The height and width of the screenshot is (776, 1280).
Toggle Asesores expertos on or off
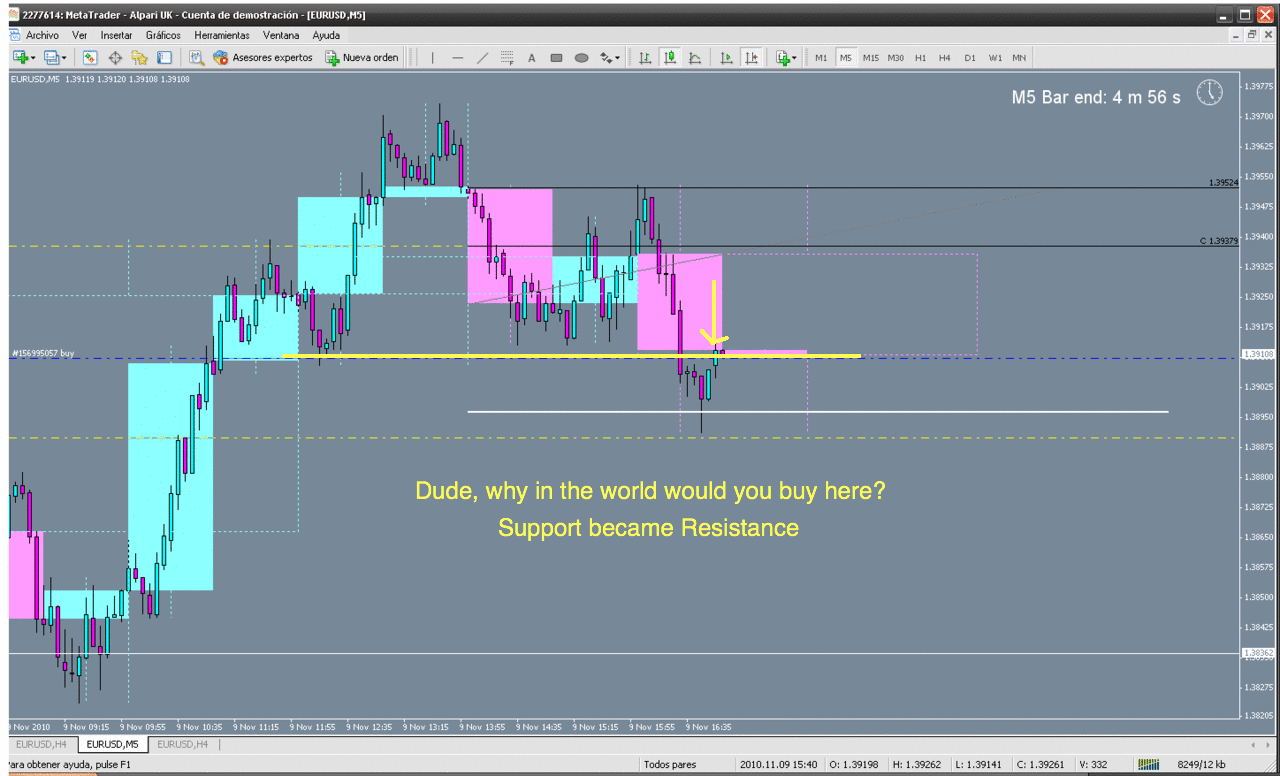coord(263,58)
